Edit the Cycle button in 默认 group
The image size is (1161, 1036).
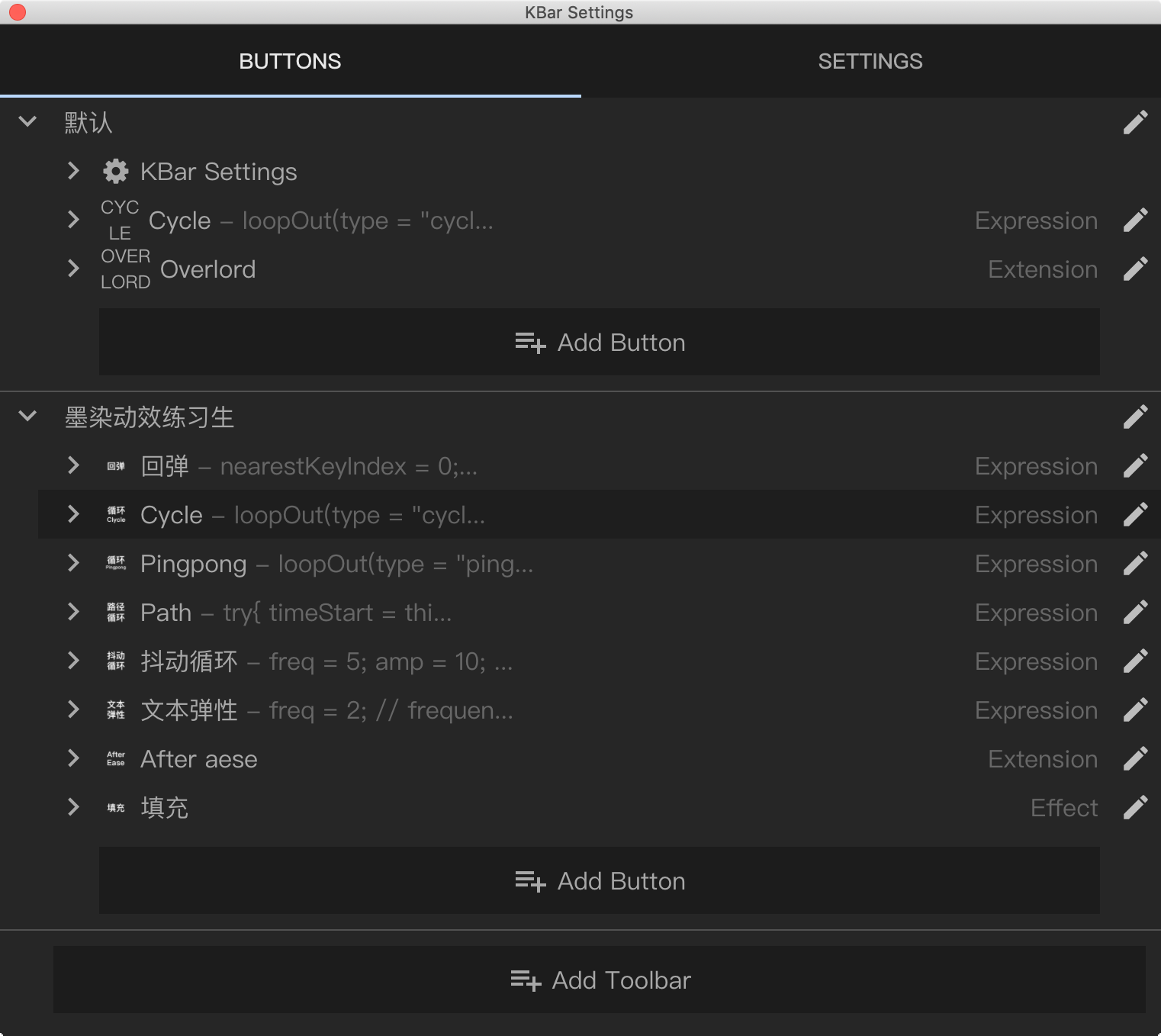tap(1135, 220)
